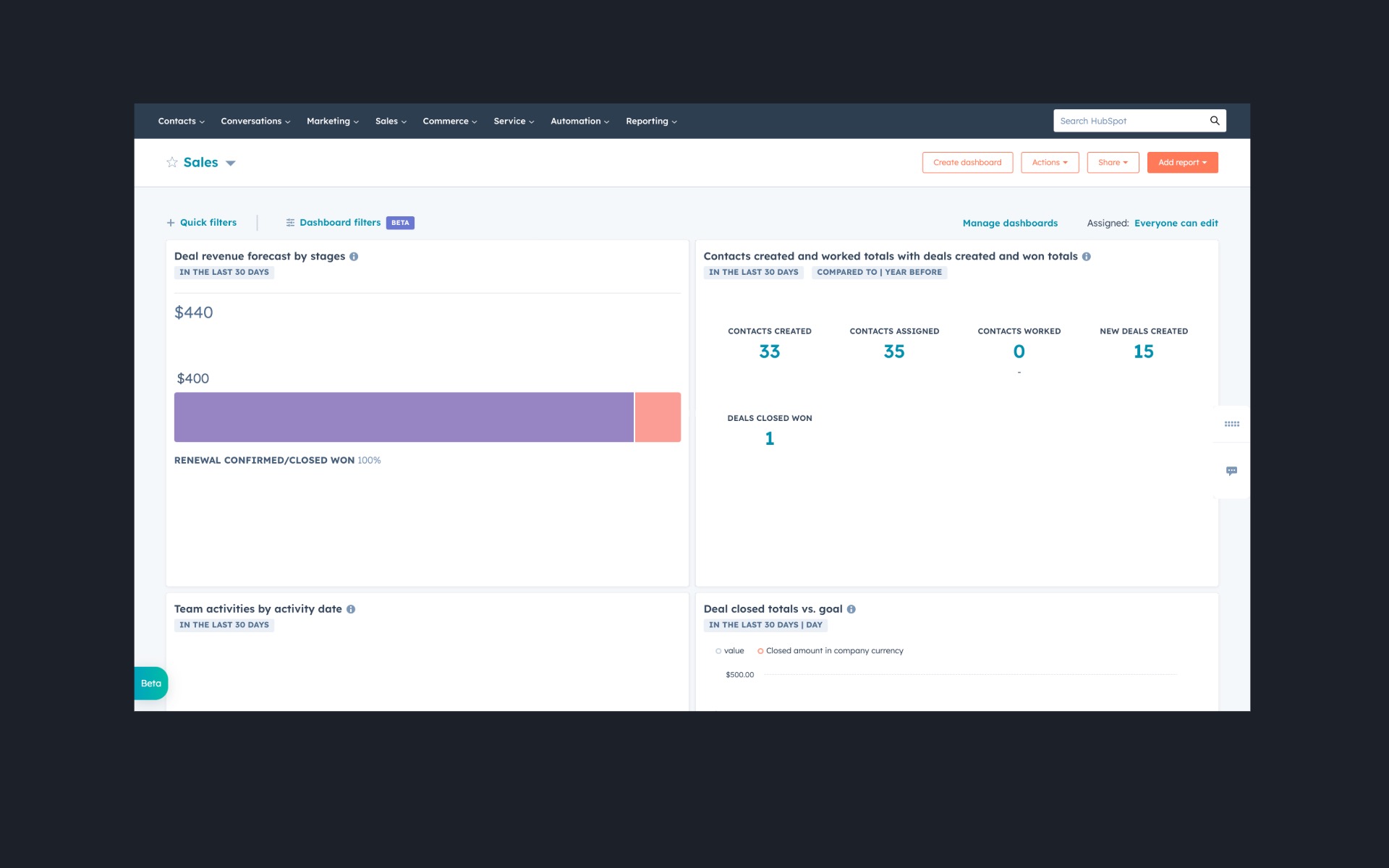Open the widgets grid icon on right edge
This screenshot has height=868, width=1389.
pos(1231,423)
